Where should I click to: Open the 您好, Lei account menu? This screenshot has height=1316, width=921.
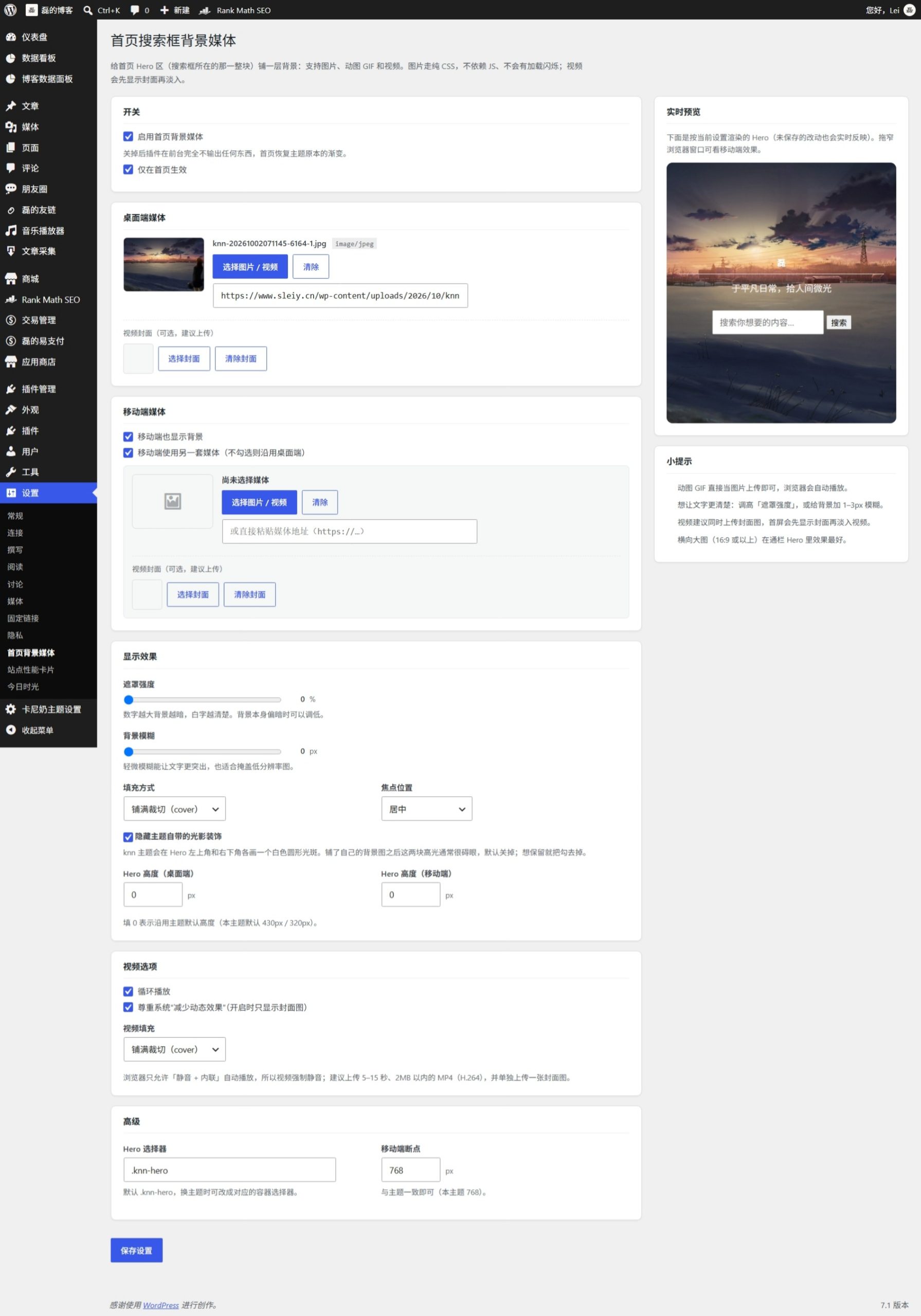tap(890, 10)
